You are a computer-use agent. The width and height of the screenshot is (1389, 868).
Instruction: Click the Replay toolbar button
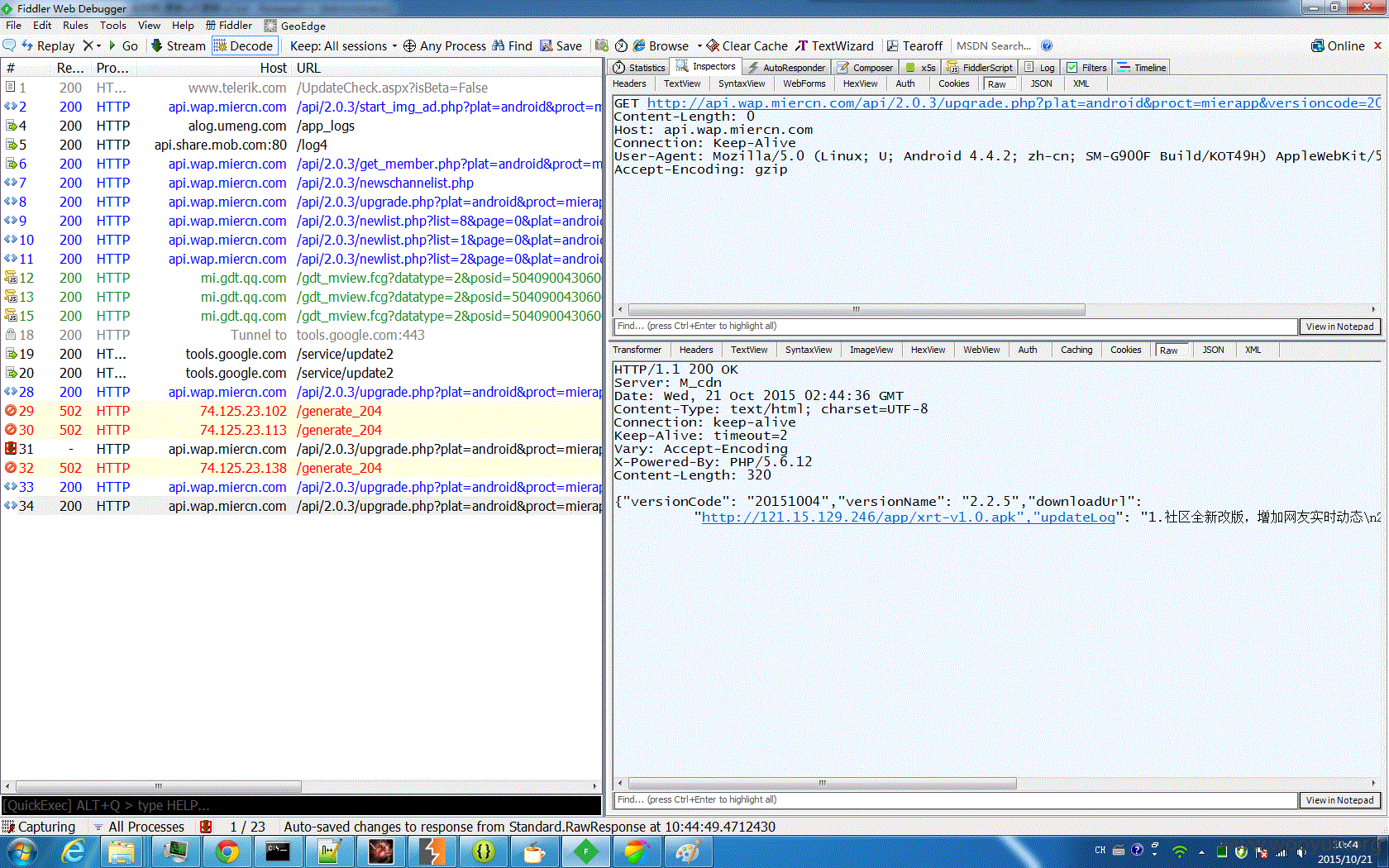(x=48, y=45)
